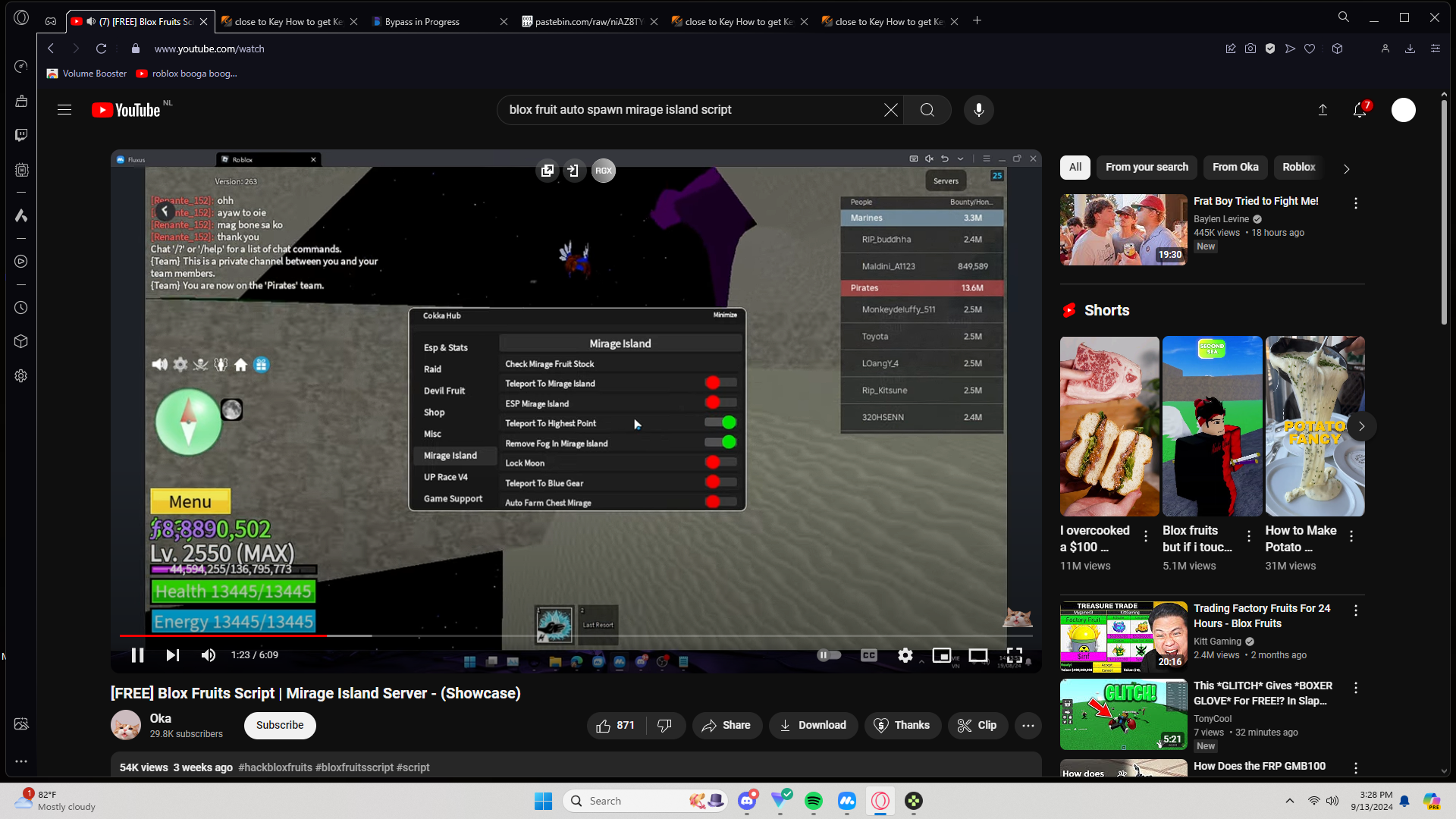Viewport: 1456px width, 819px height.
Task: Show more filter chips with the arrow
Action: click(x=1347, y=168)
